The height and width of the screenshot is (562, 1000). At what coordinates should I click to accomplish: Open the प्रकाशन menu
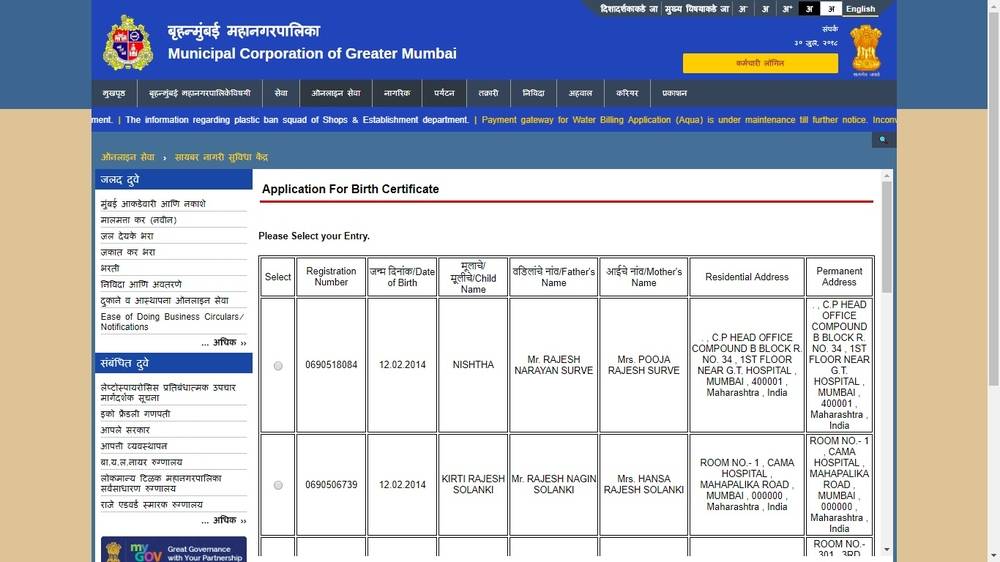click(x=674, y=93)
